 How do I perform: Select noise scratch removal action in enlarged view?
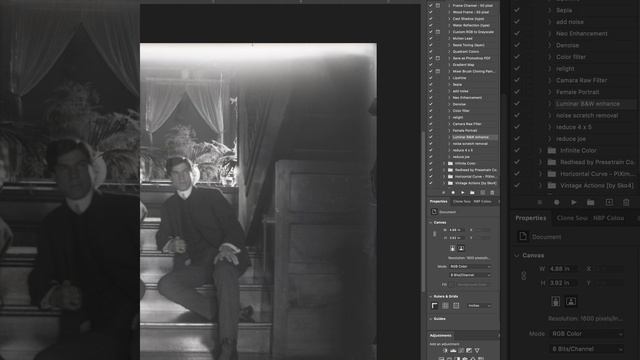[587, 116]
